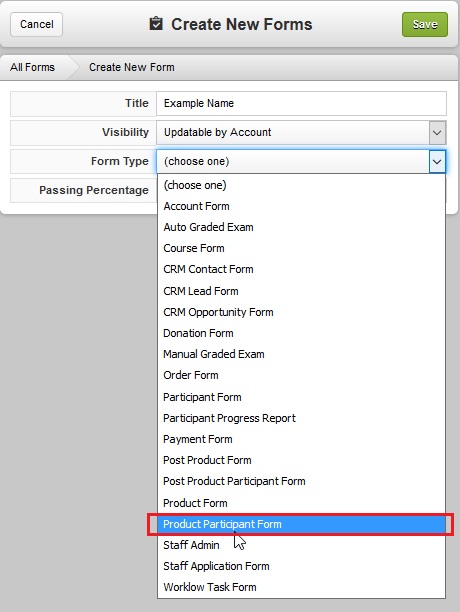The image size is (460, 612).
Task: Choose Staff Application Form option
Action: 301,566
